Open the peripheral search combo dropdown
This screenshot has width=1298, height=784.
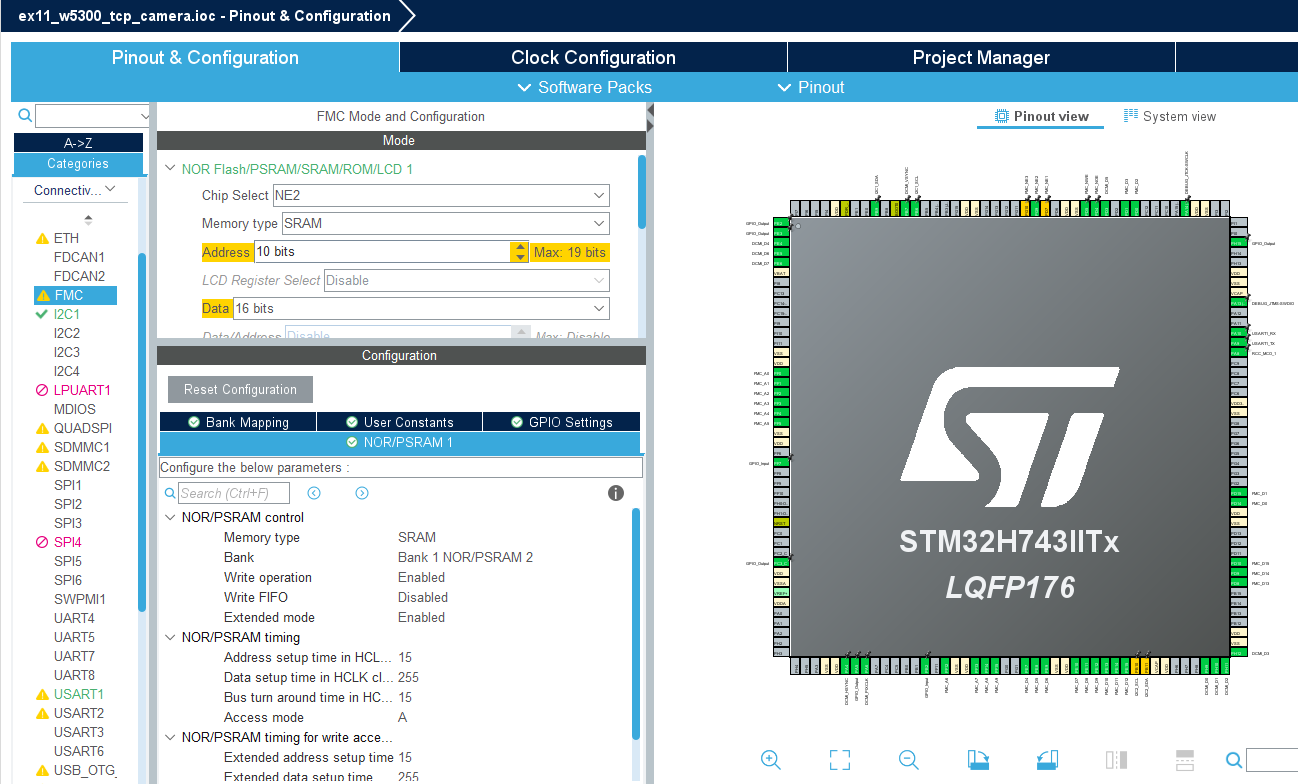point(143,116)
